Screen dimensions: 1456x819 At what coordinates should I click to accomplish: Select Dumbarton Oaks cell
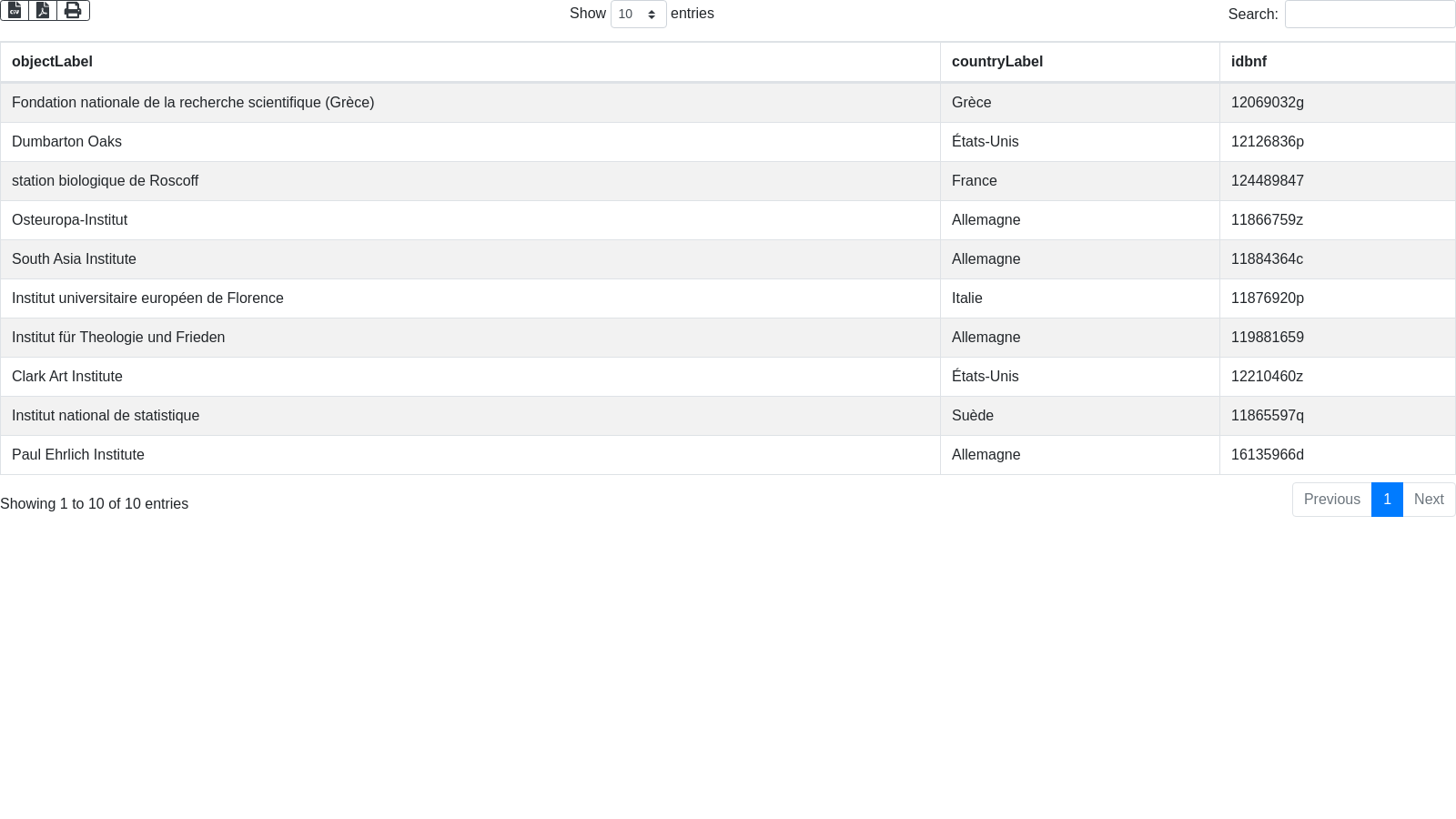point(470,142)
